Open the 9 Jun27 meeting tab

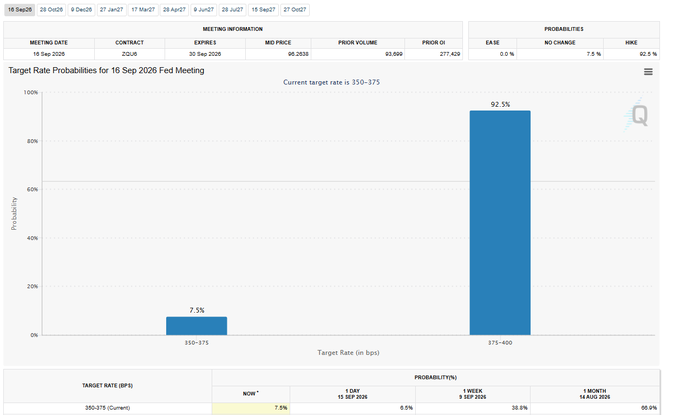coord(204,10)
